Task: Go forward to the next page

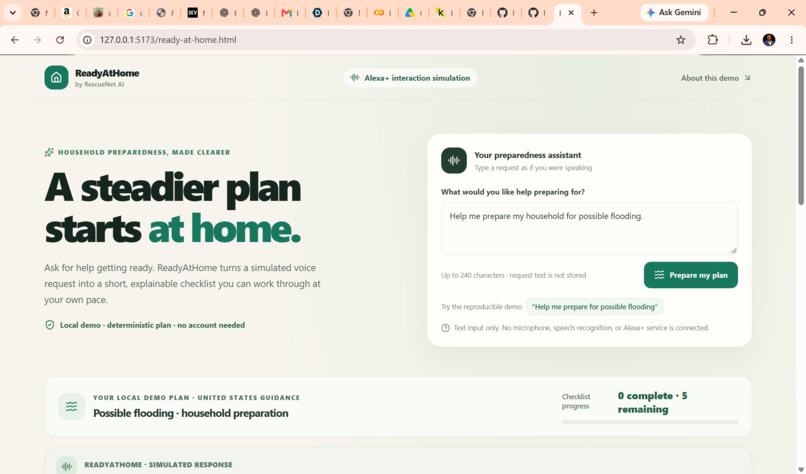Action: pyautogui.click(x=37, y=40)
